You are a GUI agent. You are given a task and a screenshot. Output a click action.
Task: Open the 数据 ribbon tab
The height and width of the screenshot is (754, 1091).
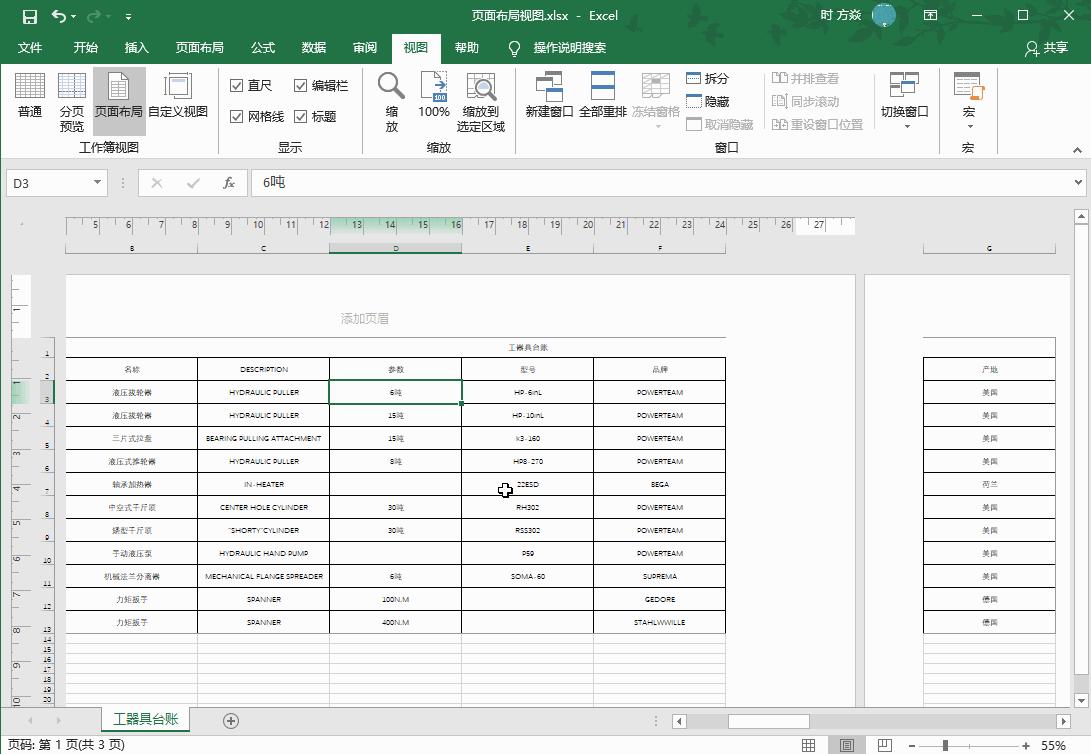tap(313, 47)
